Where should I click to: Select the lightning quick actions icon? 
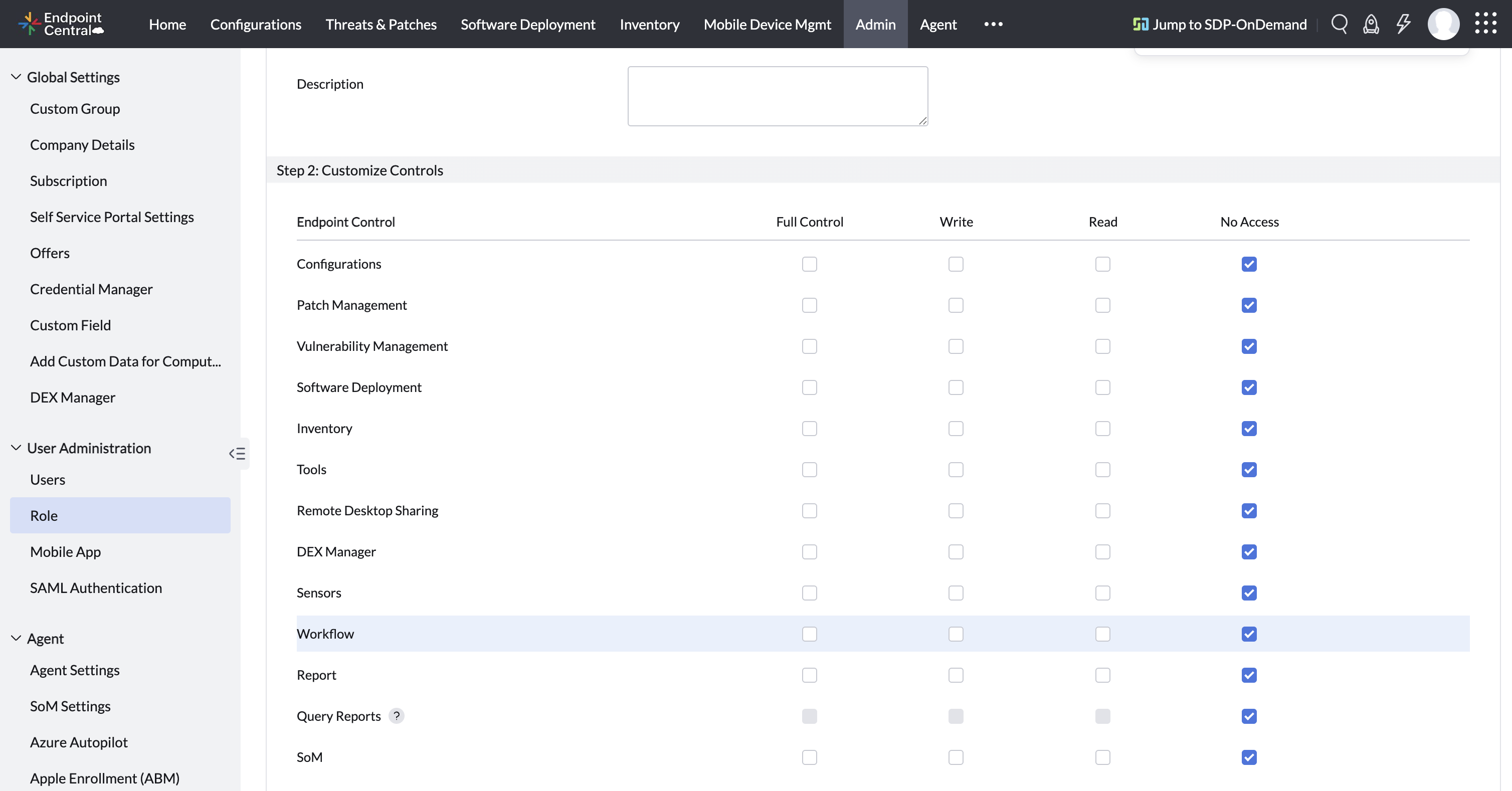[1403, 24]
